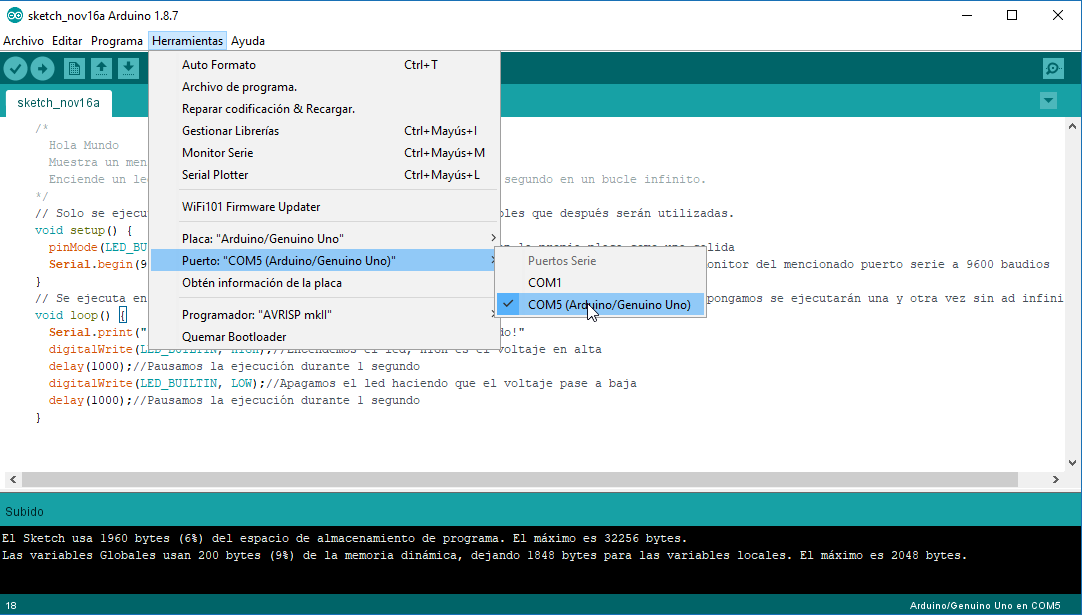Click the 'El Sketch usa 1960 bytes' console line
1082x615 pixels.
click(x=344, y=538)
